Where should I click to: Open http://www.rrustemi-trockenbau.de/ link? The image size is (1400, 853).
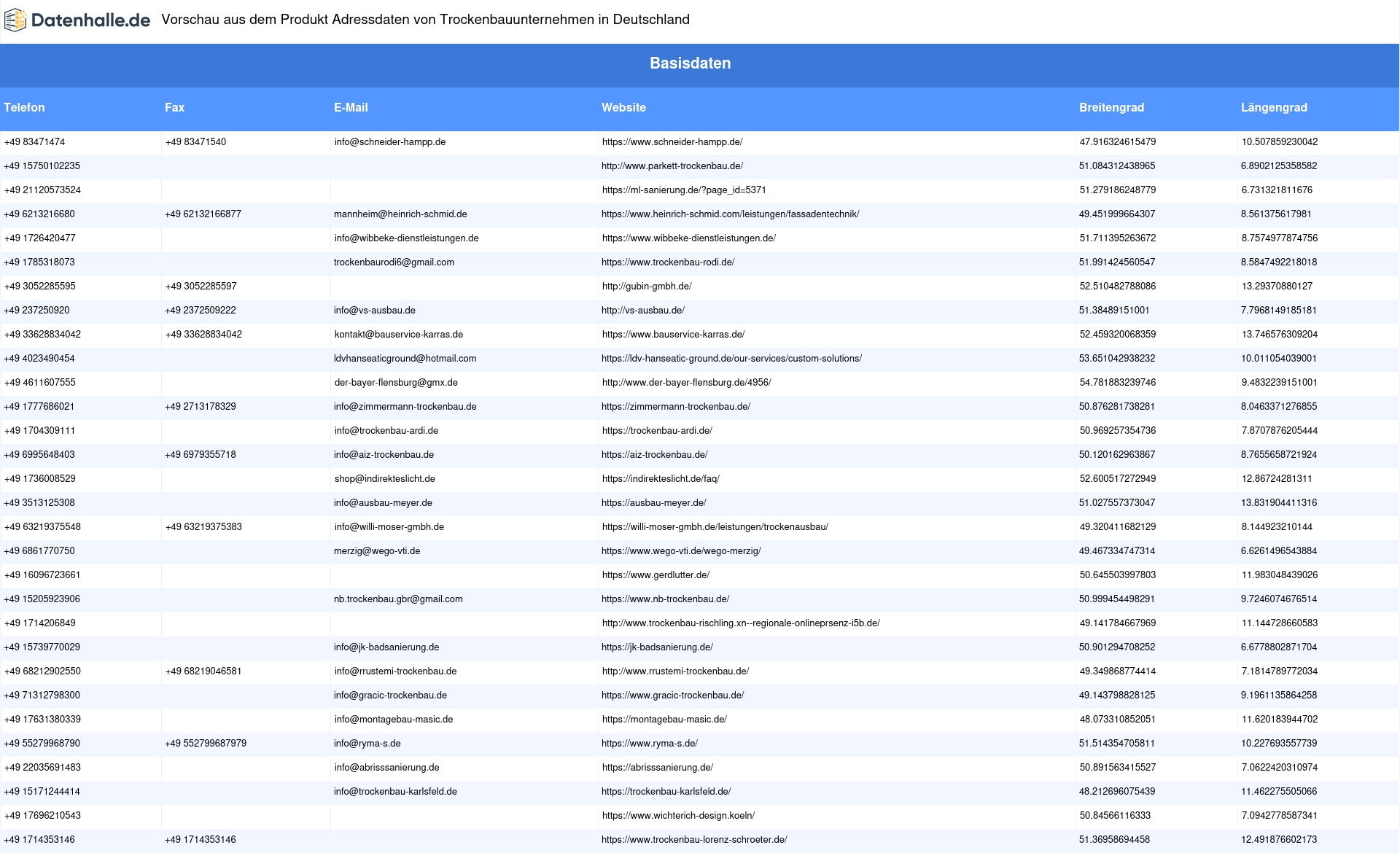pyautogui.click(x=675, y=671)
